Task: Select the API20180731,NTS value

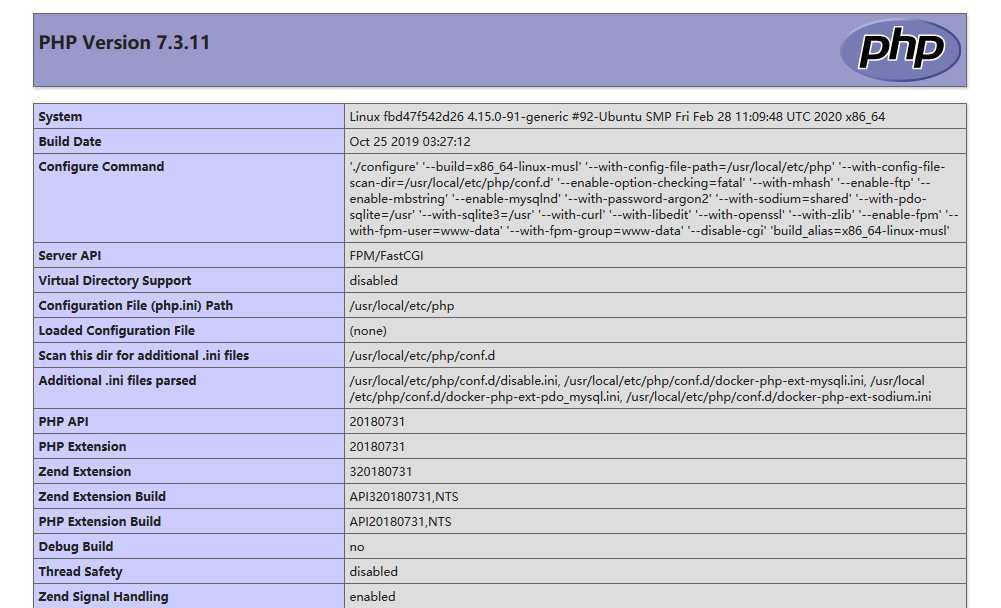Action: click(400, 521)
